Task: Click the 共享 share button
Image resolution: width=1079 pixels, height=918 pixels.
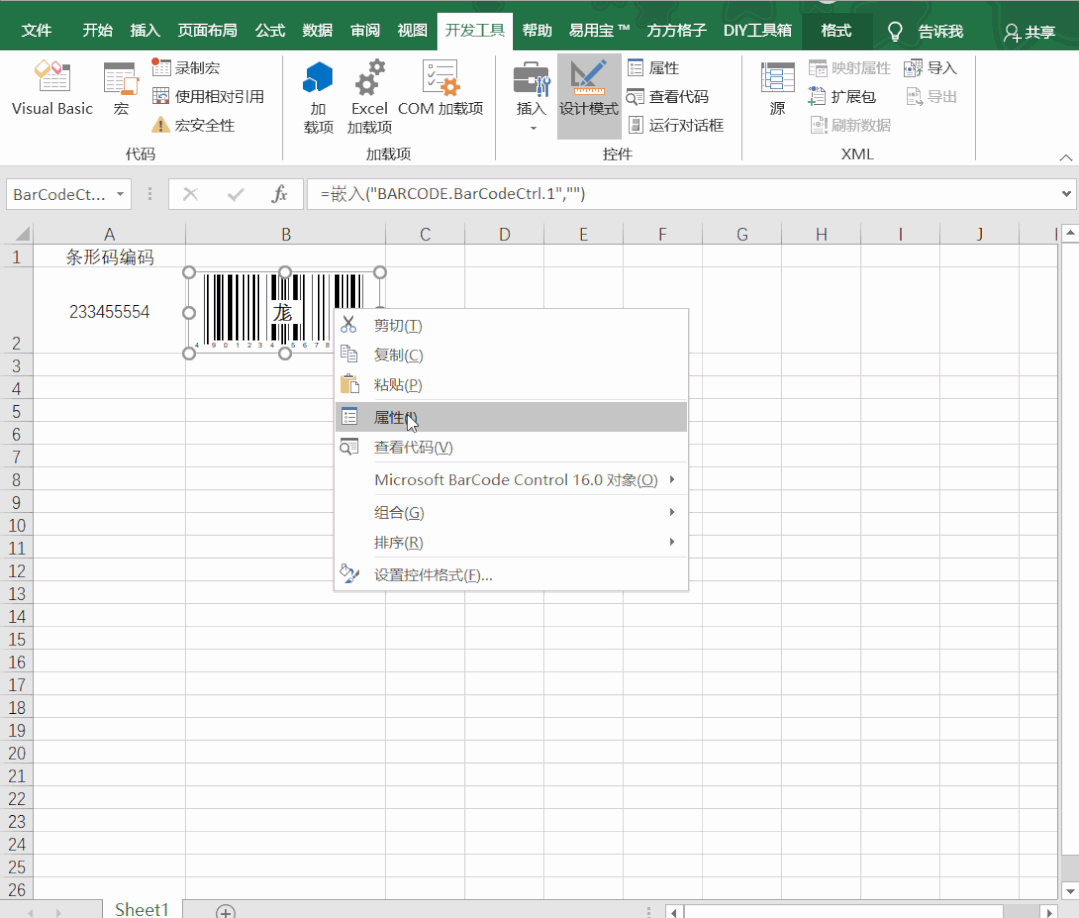Action: (1029, 32)
